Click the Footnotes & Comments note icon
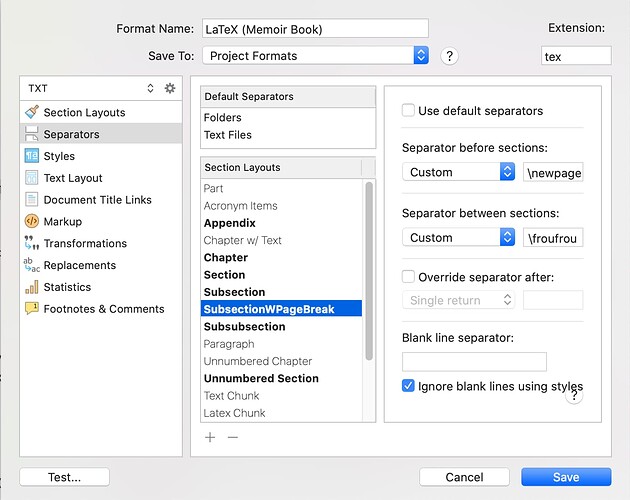This screenshot has width=630, height=500. click(32, 309)
